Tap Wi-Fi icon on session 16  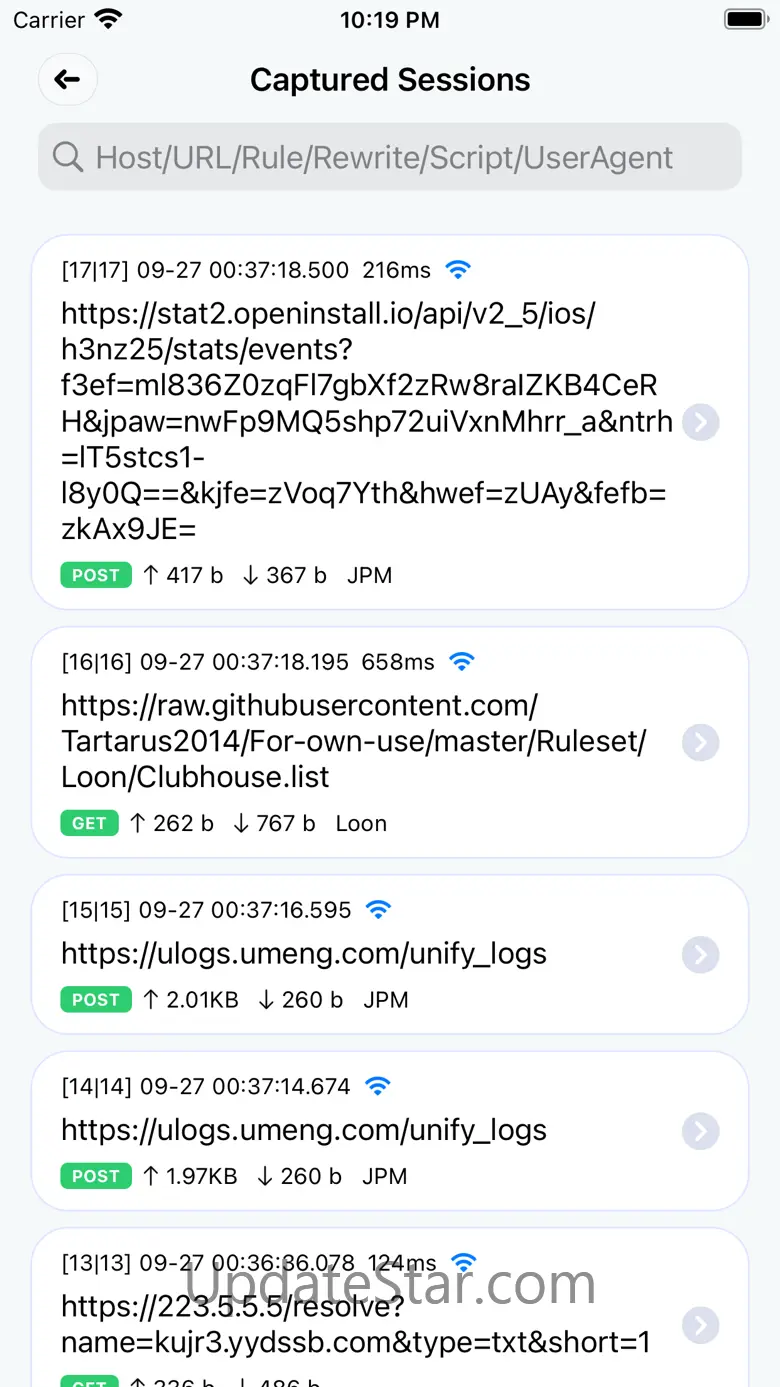point(461,661)
